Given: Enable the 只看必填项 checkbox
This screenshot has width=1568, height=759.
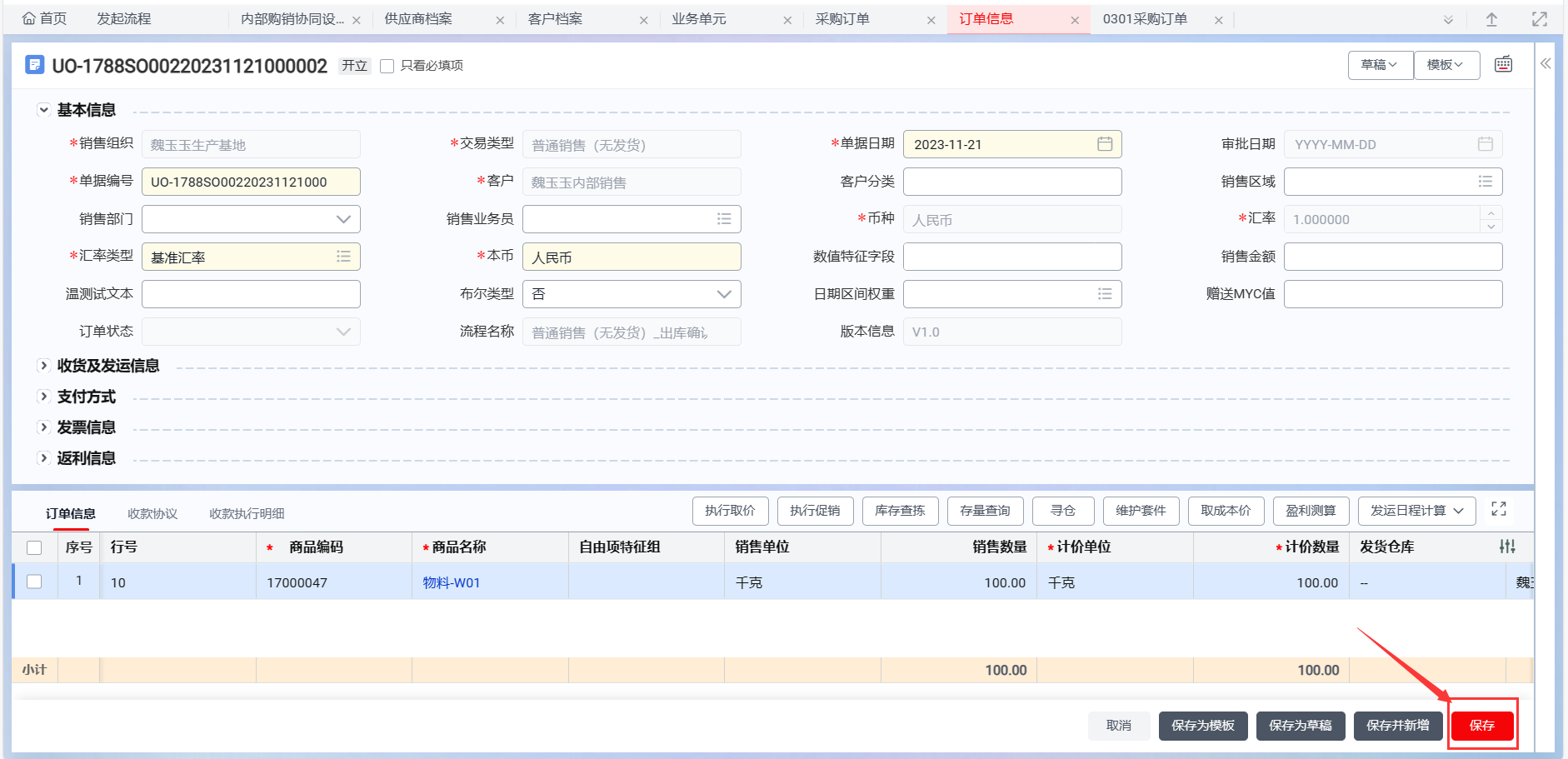Looking at the screenshot, I should tap(386, 65).
